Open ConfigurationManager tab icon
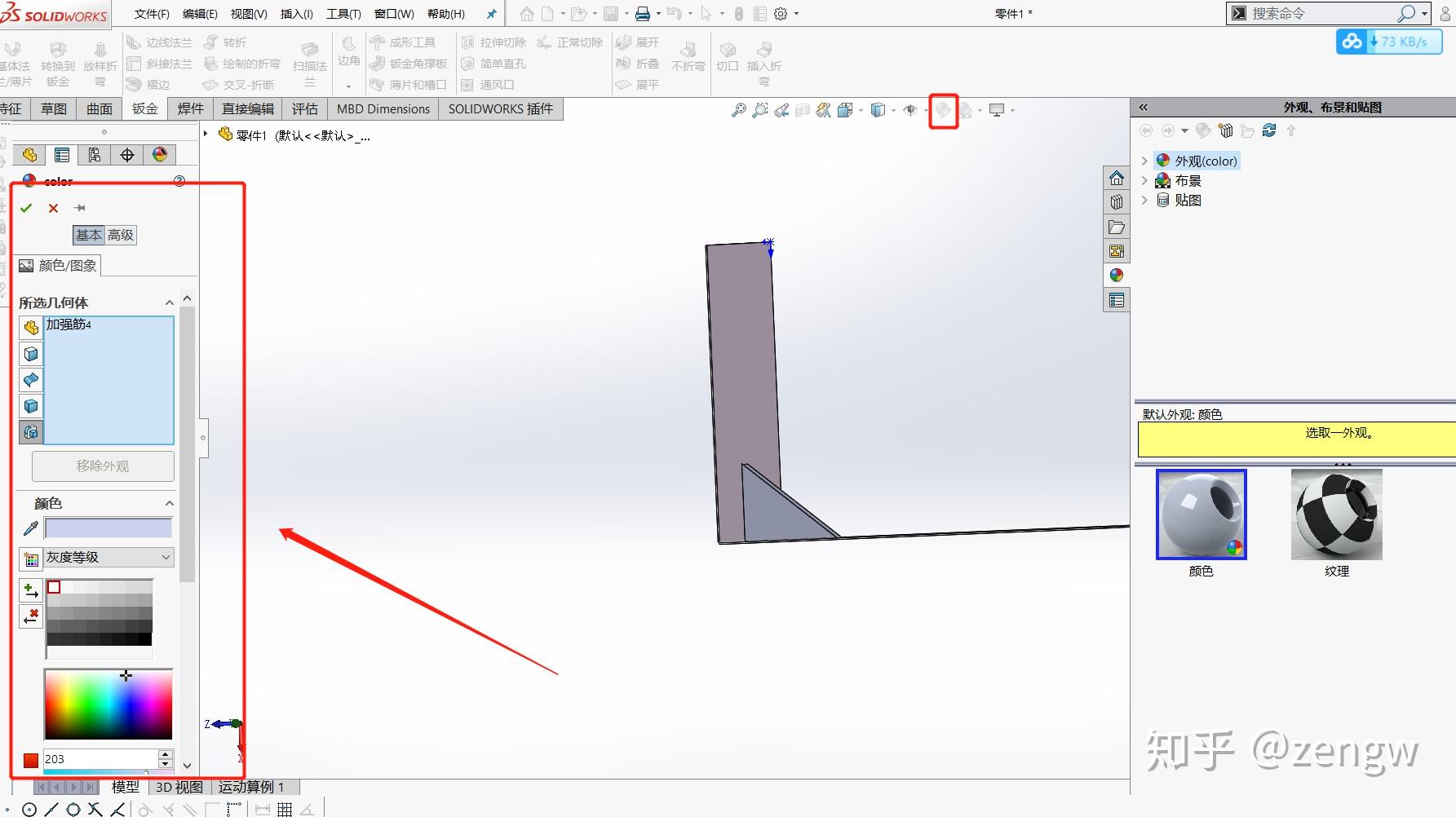The image size is (1456, 817). point(95,155)
